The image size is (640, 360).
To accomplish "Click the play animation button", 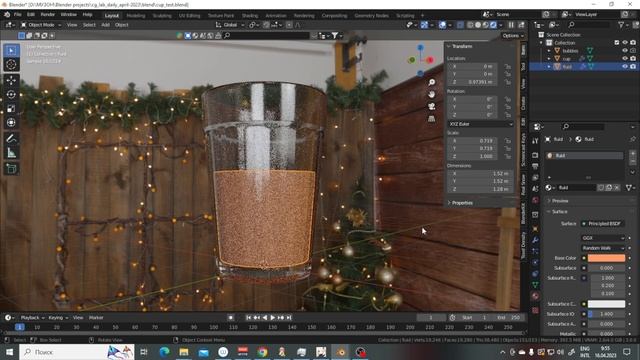I will [273, 318].
